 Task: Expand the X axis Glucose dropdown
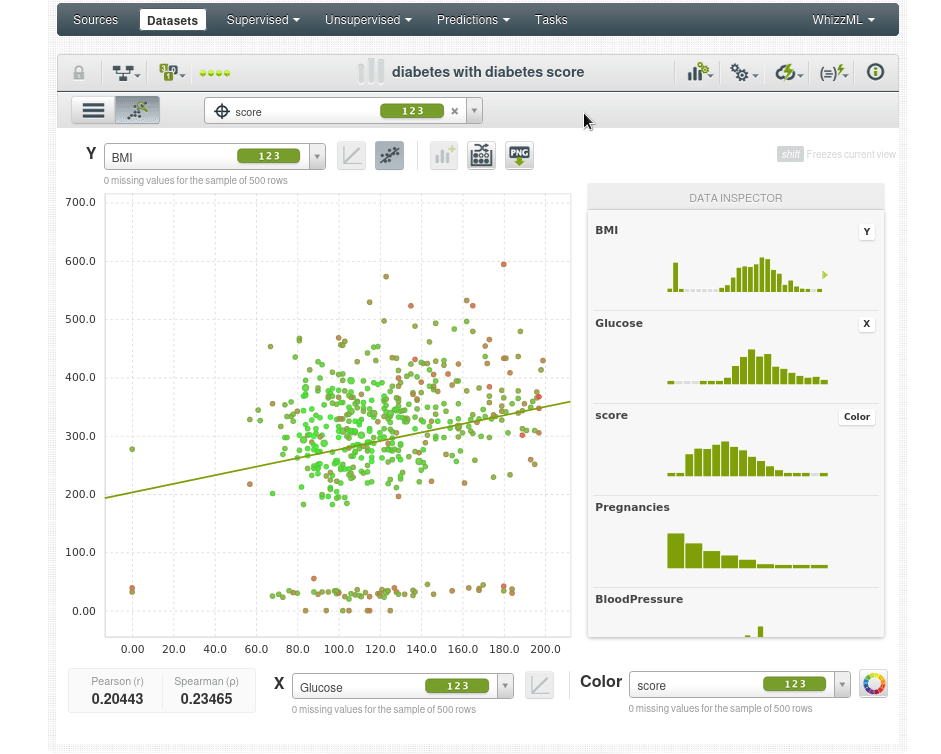(505, 686)
